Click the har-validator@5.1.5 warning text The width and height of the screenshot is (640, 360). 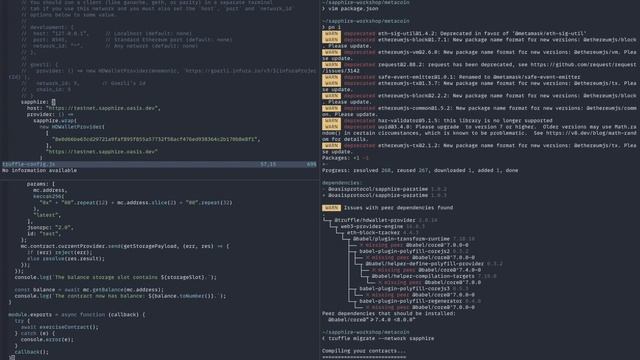click(x=465, y=121)
